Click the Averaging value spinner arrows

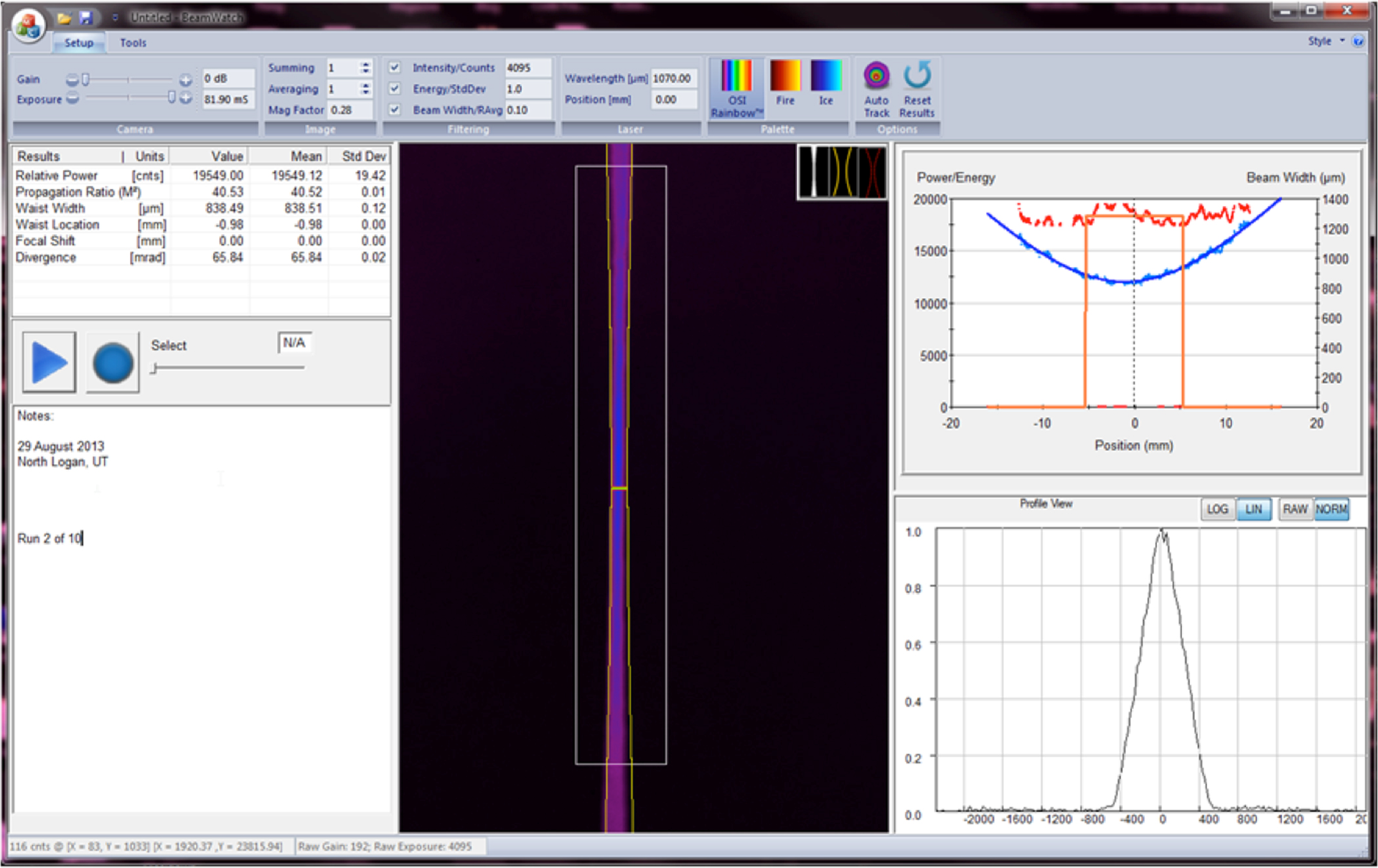pos(365,89)
